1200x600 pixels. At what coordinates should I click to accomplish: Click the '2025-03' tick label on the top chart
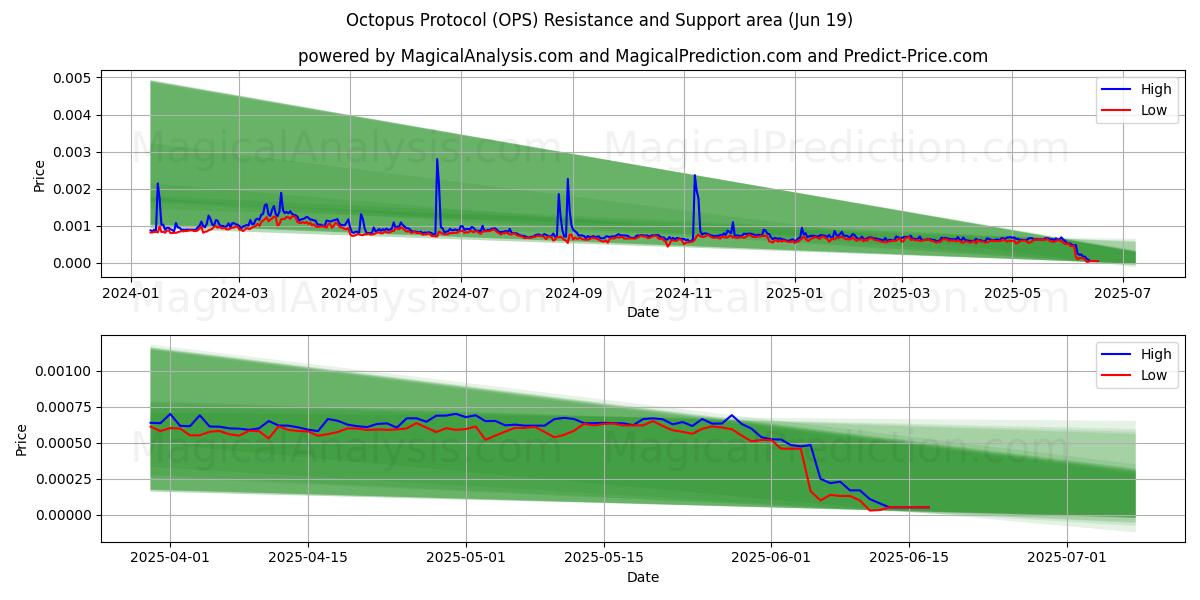(902, 294)
